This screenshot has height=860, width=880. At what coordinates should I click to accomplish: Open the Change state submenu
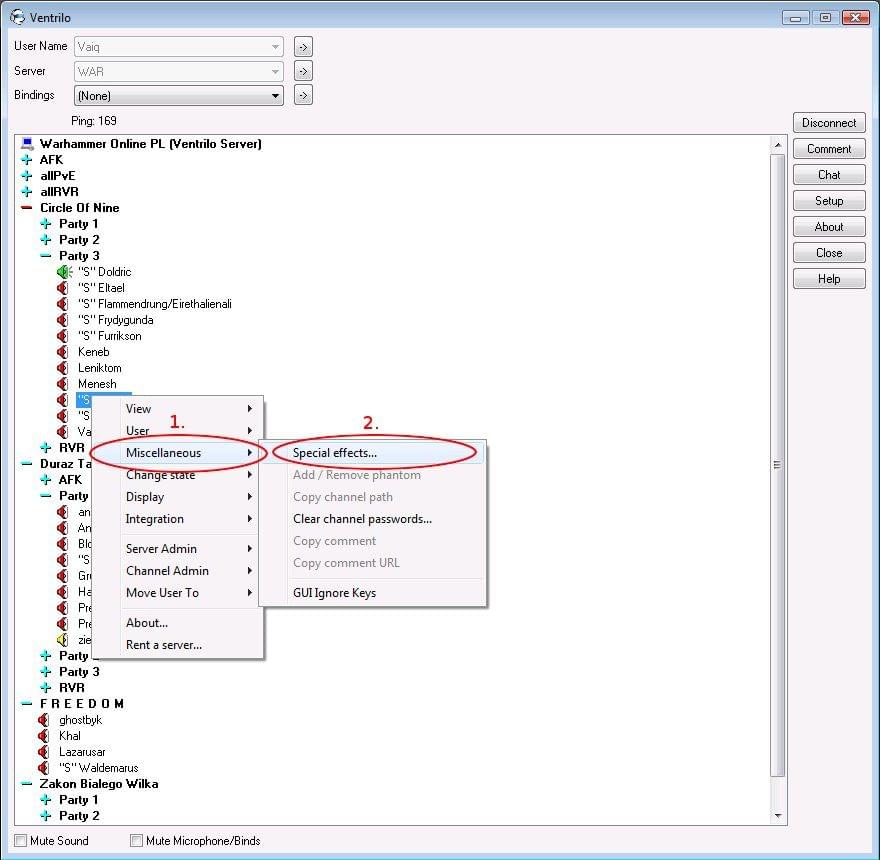177,475
